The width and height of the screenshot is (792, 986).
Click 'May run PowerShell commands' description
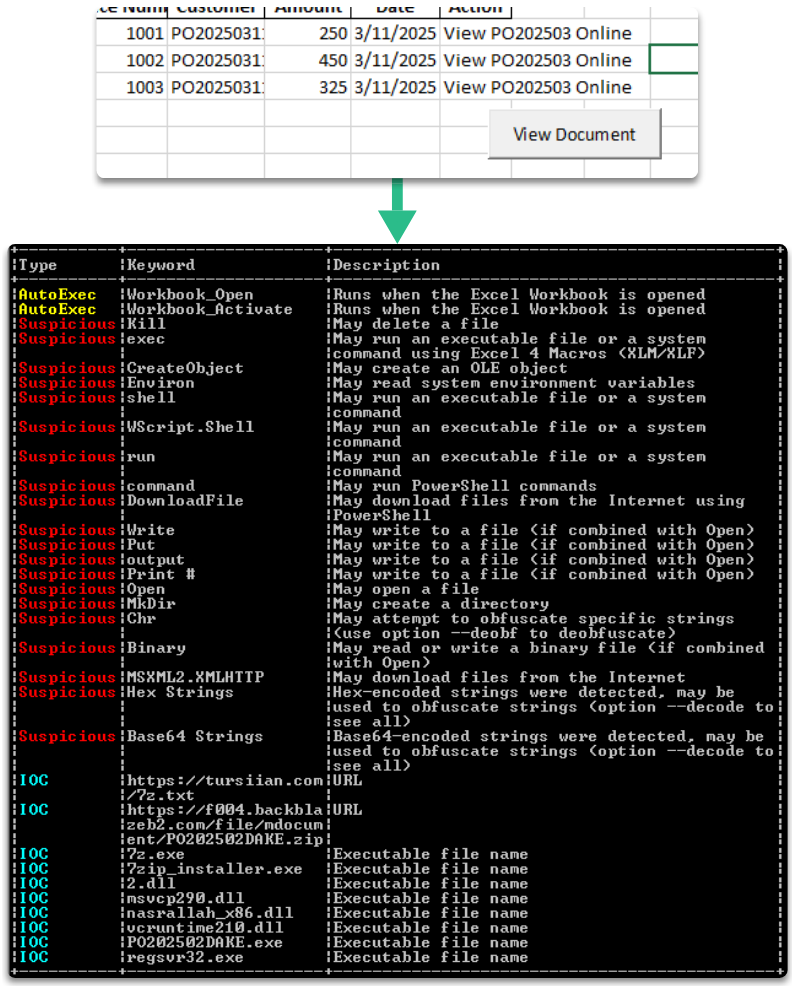point(464,486)
